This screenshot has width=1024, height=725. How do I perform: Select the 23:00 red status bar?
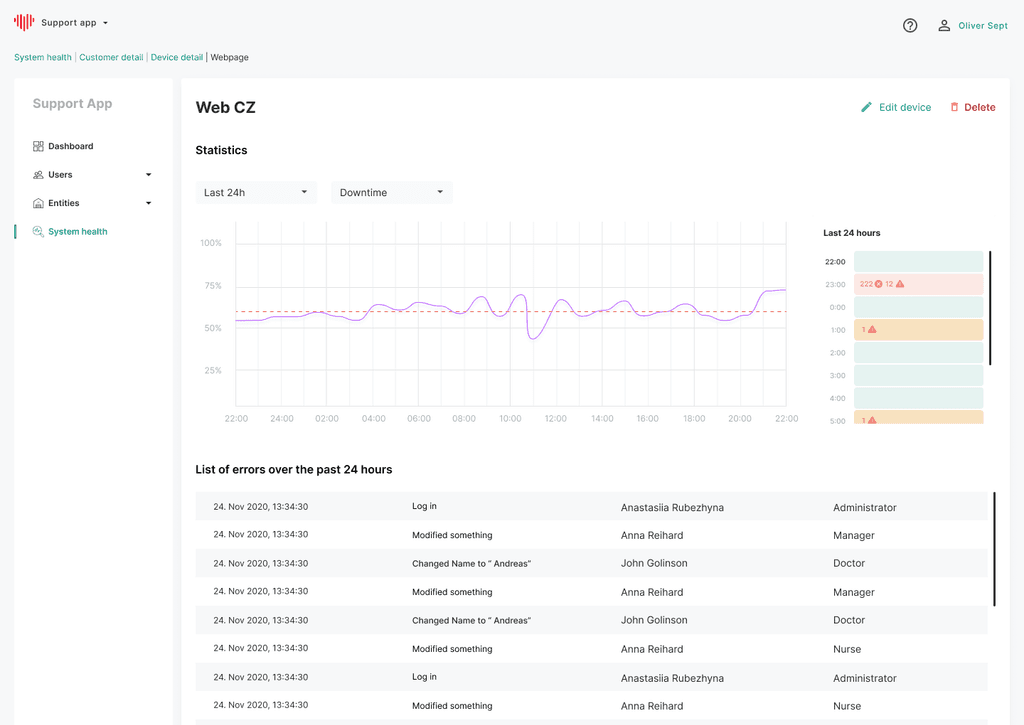(x=918, y=284)
